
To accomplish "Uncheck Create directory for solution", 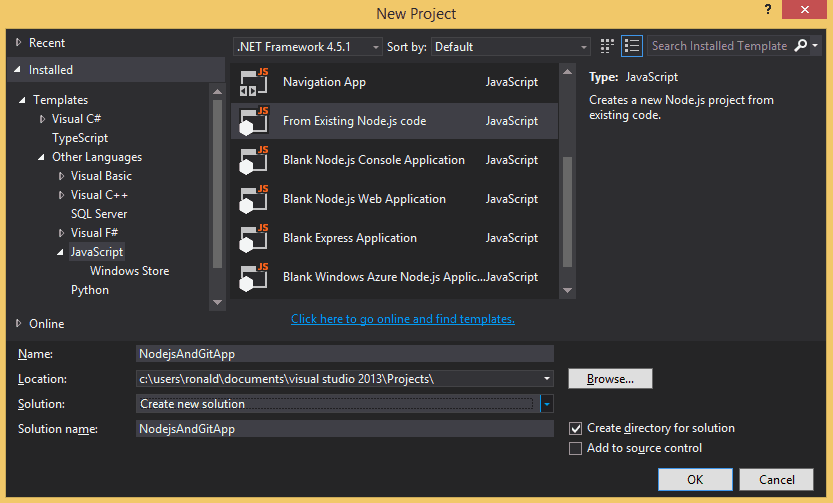I will (x=575, y=428).
